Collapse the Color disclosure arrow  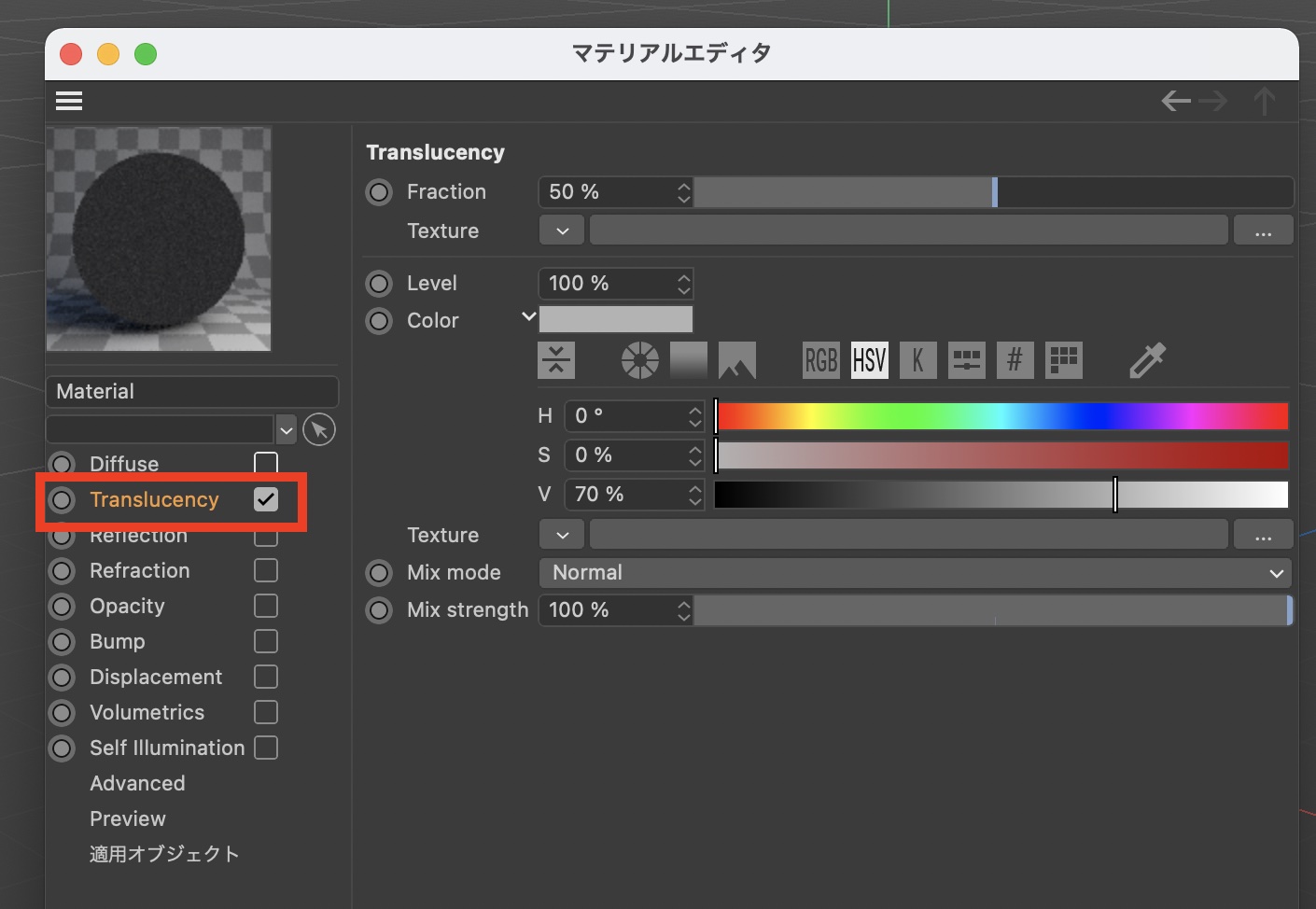tap(528, 317)
